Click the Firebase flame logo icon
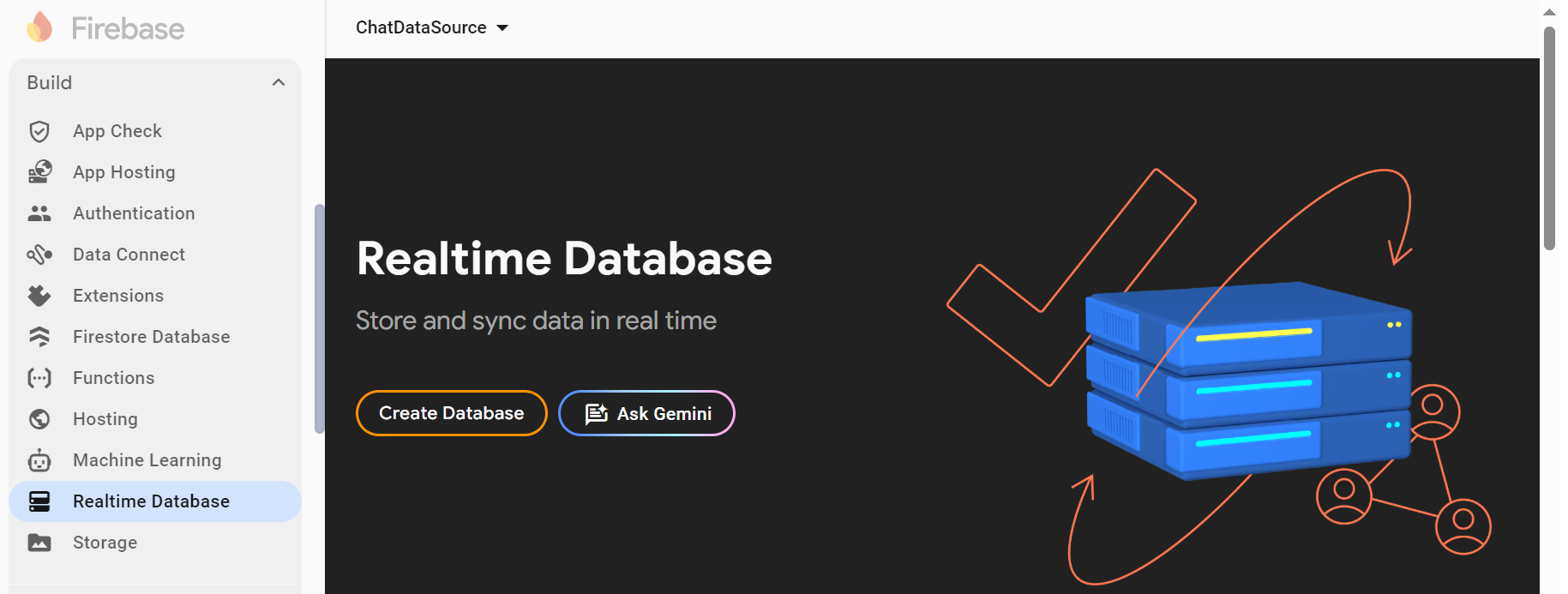Image resolution: width=1568 pixels, height=594 pixels. (39, 27)
